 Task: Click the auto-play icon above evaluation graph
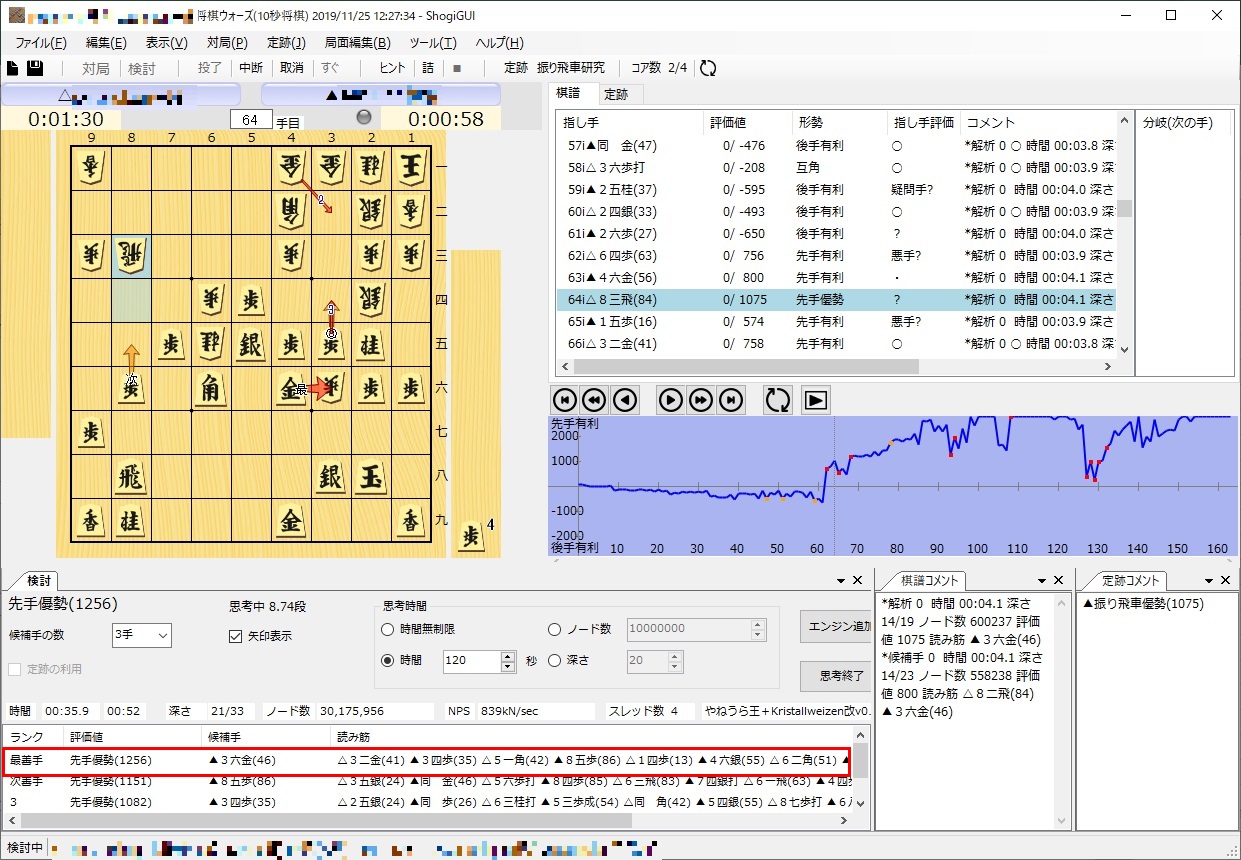pos(815,400)
